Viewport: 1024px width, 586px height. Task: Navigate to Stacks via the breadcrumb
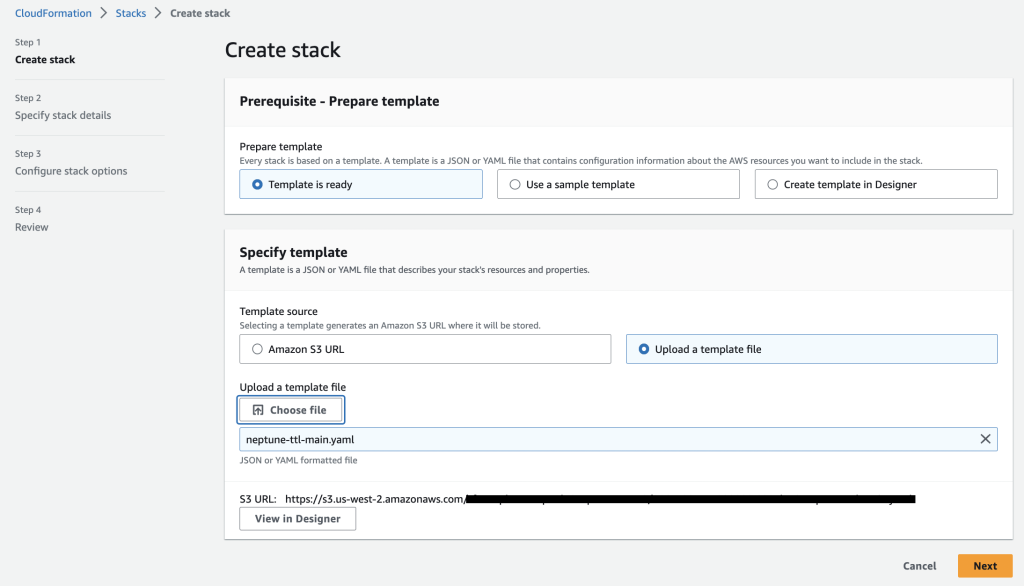click(x=130, y=13)
